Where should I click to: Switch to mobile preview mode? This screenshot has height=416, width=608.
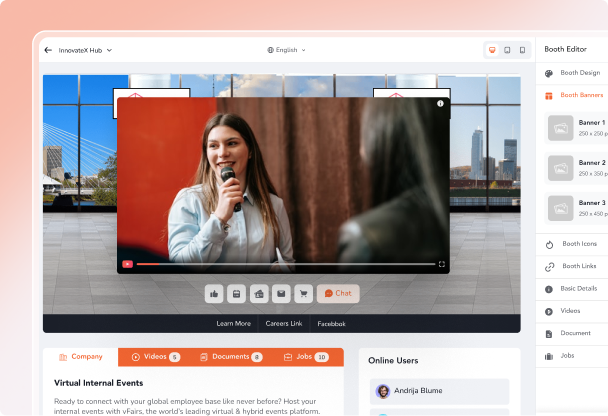522,50
